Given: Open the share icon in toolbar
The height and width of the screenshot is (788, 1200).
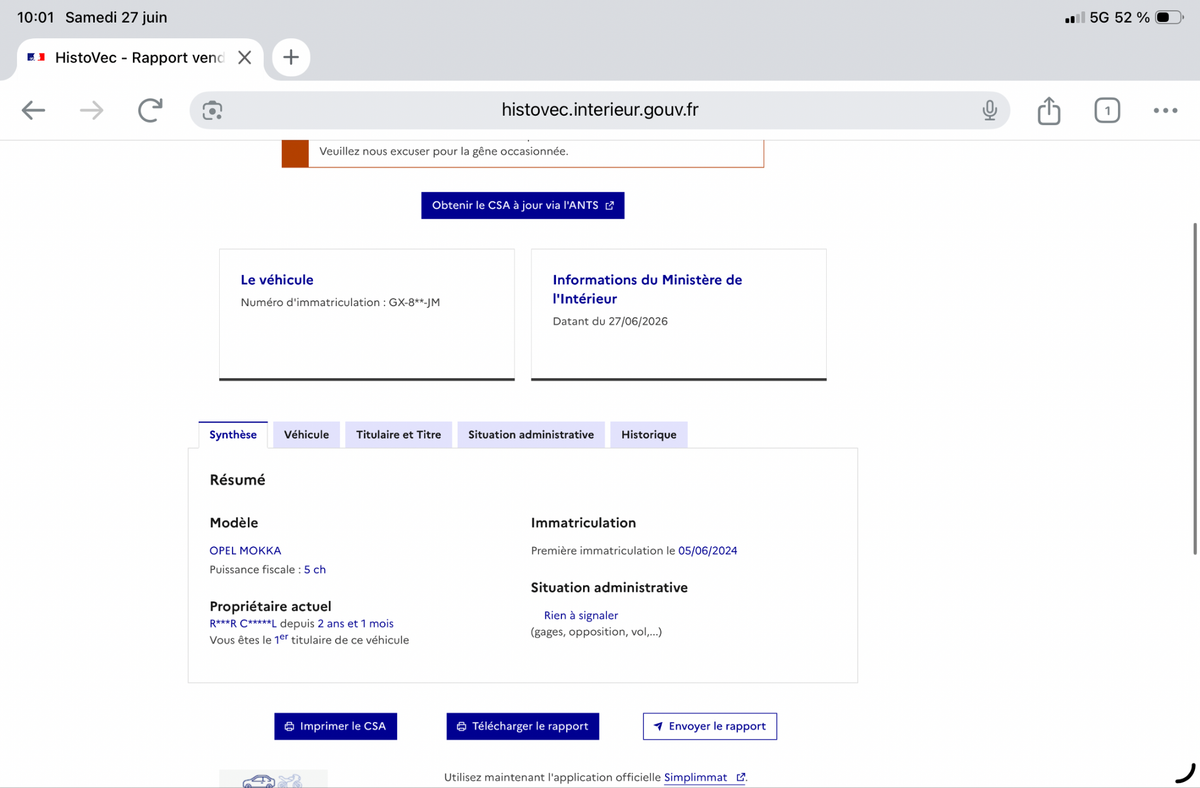Looking at the screenshot, I should (1048, 110).
